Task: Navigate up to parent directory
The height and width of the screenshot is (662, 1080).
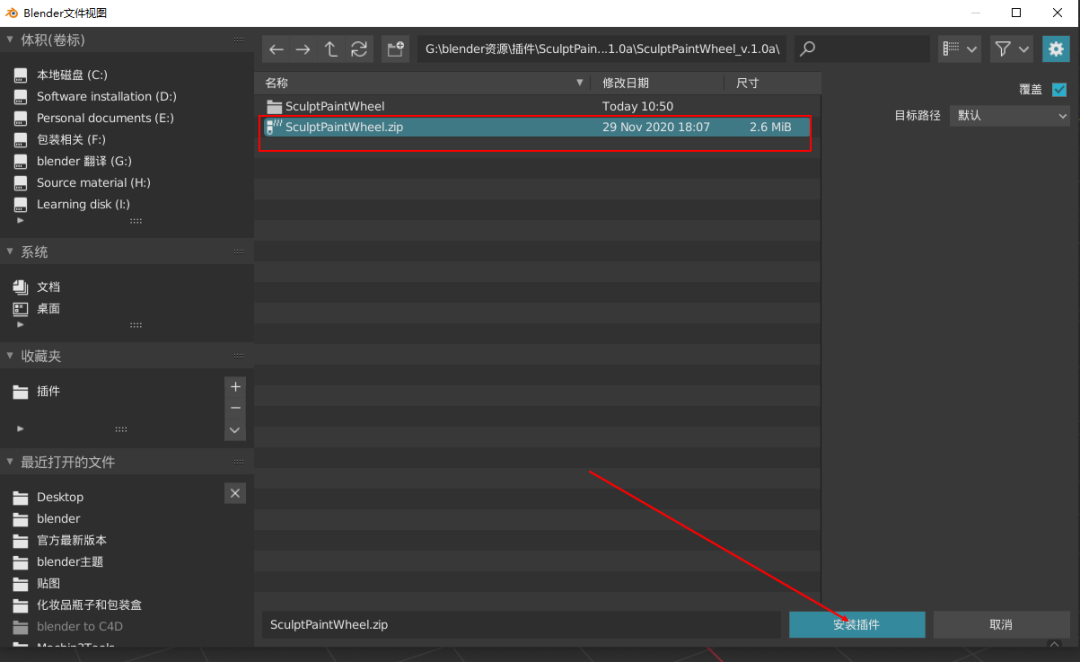Action: [x=331, y=49]
